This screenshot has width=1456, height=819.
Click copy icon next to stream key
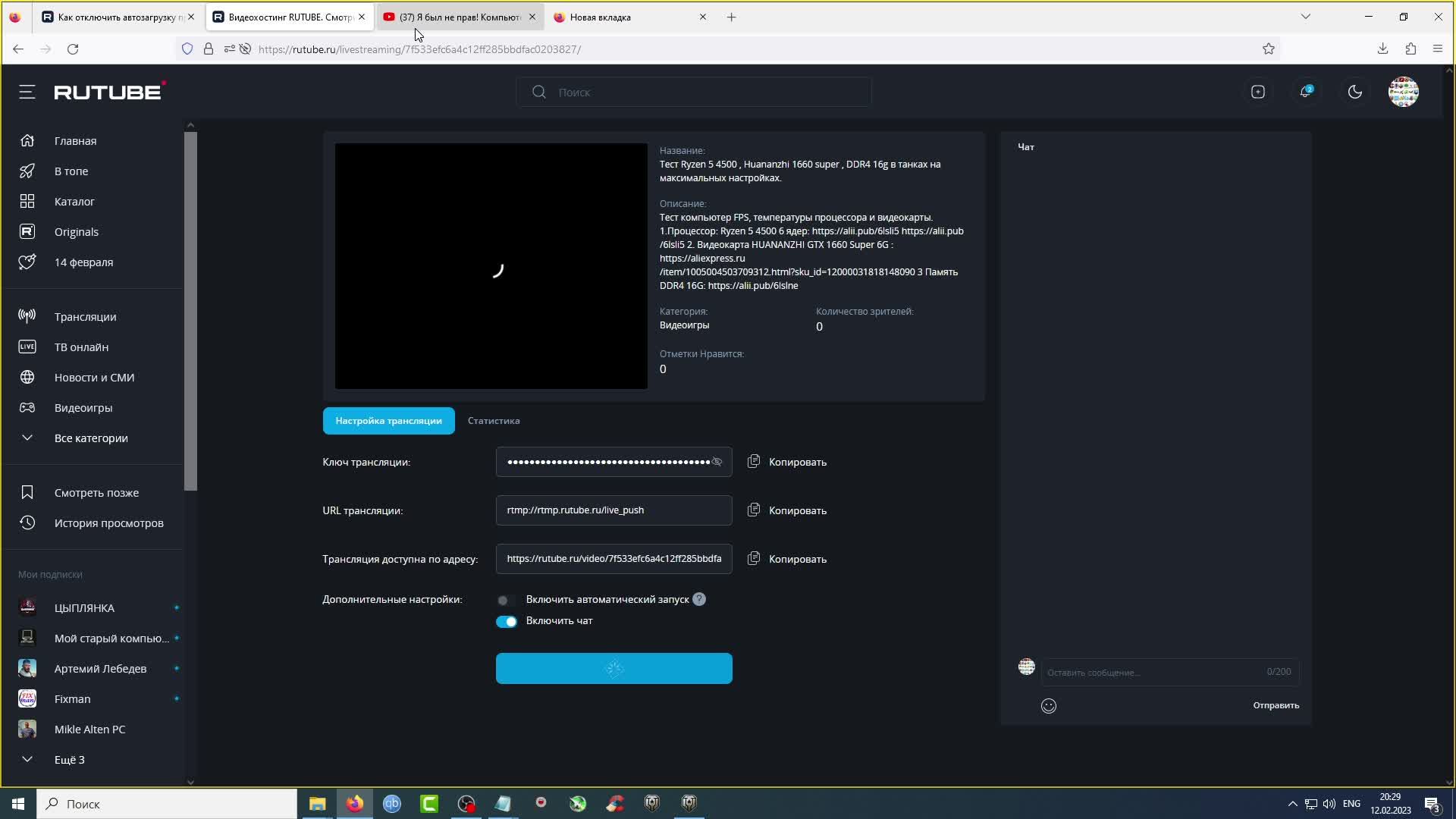tap(754, 462)
